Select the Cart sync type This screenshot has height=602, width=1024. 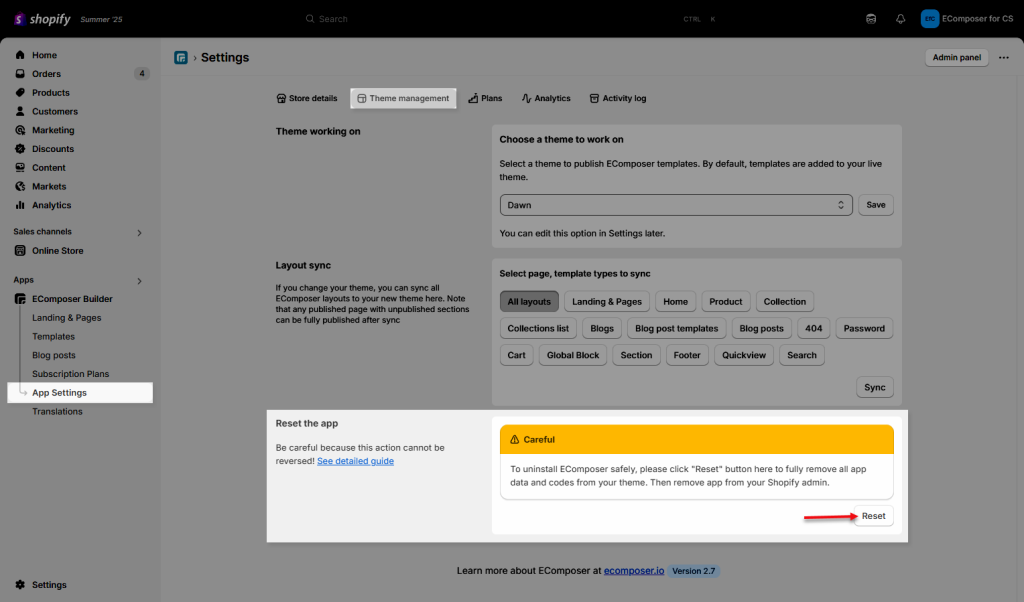click(517, 355)
